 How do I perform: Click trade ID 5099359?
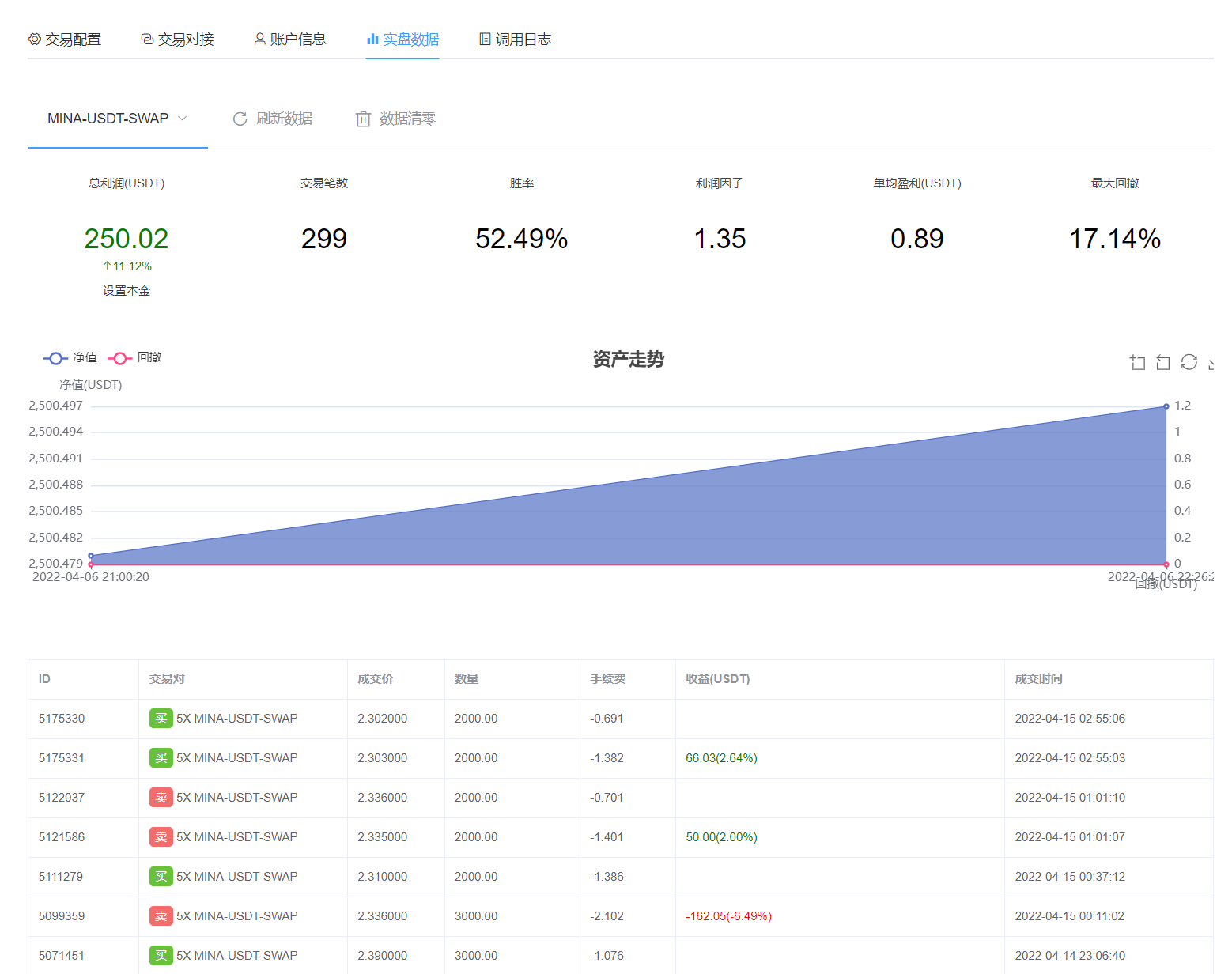[62, 916]
